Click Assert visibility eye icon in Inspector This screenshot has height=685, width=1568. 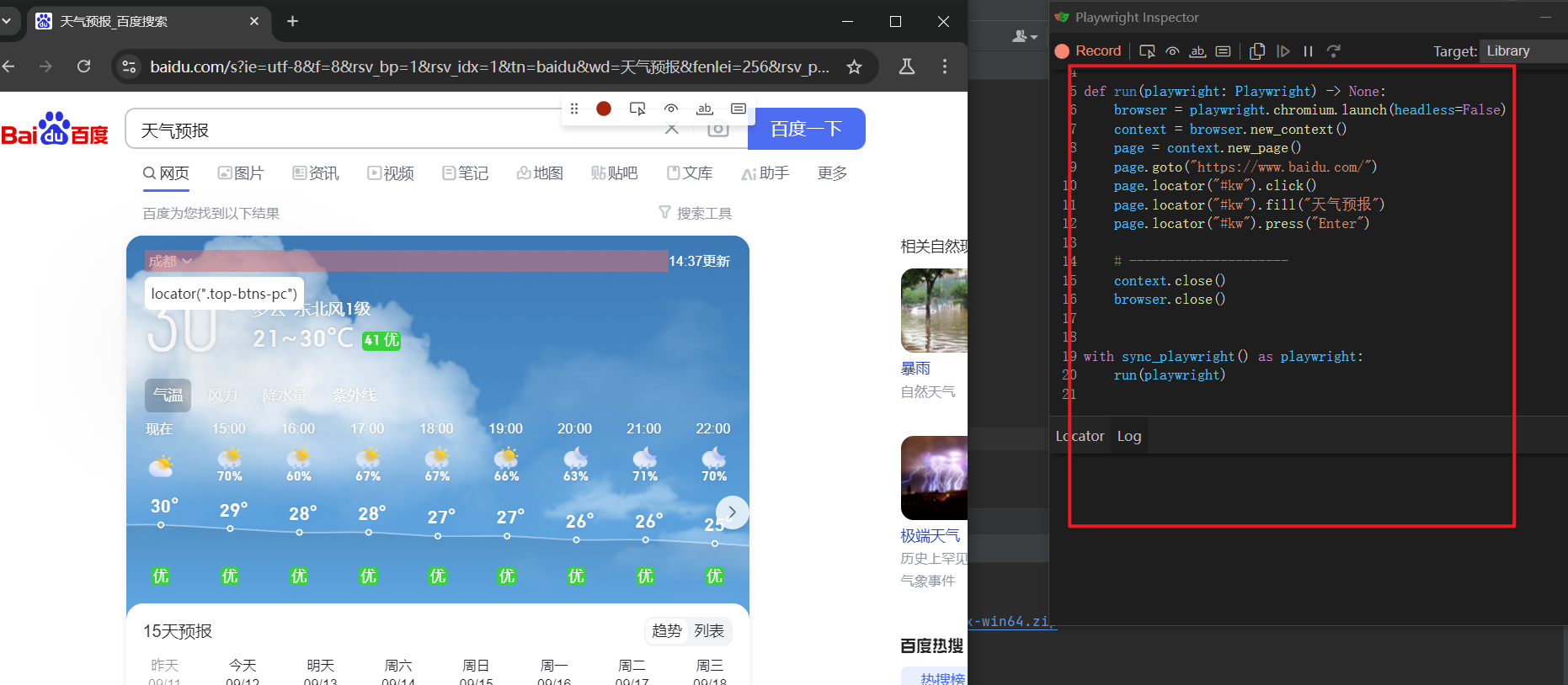pos(1172,51)
